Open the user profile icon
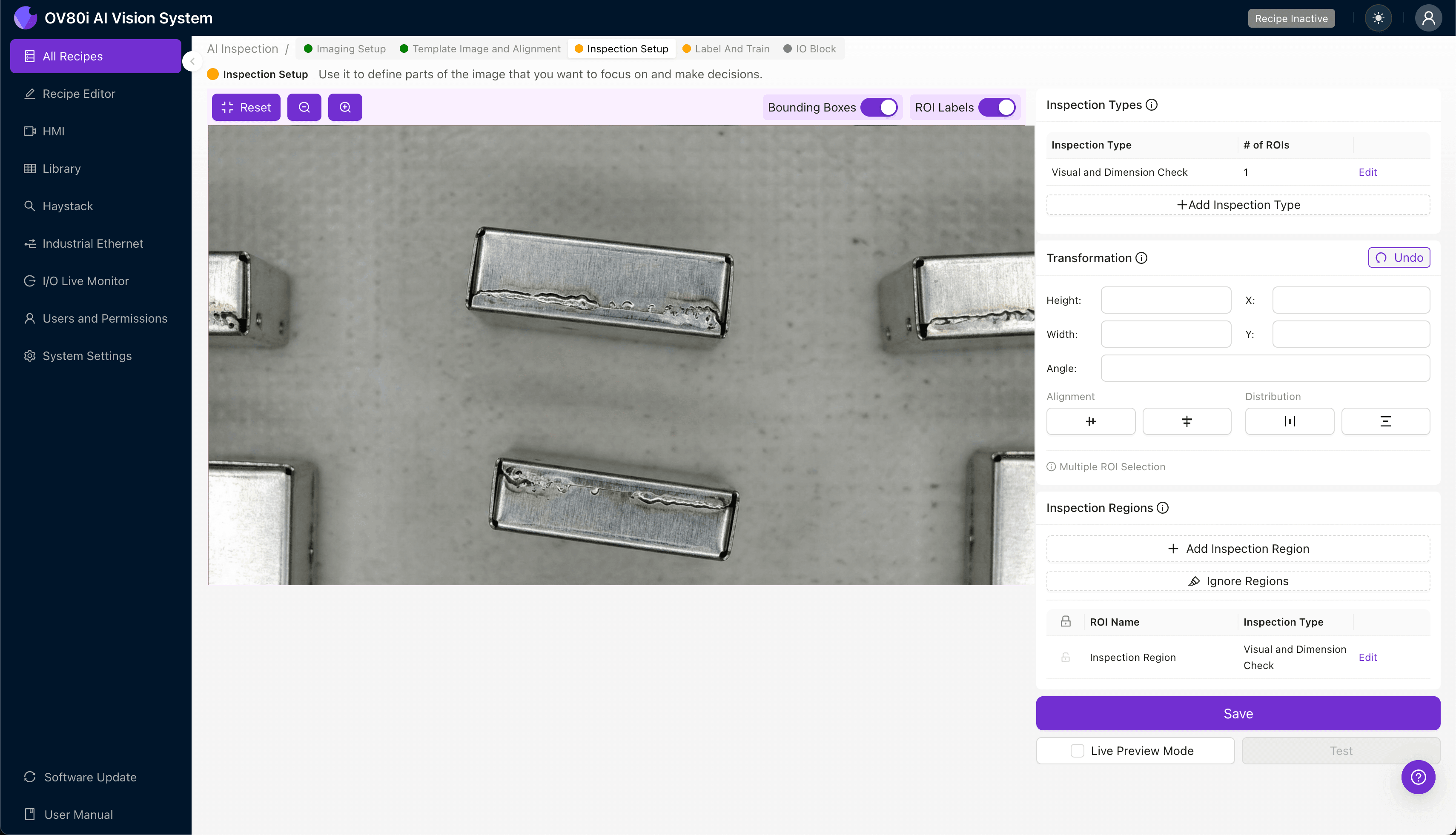 click(x=1428, y=18)
